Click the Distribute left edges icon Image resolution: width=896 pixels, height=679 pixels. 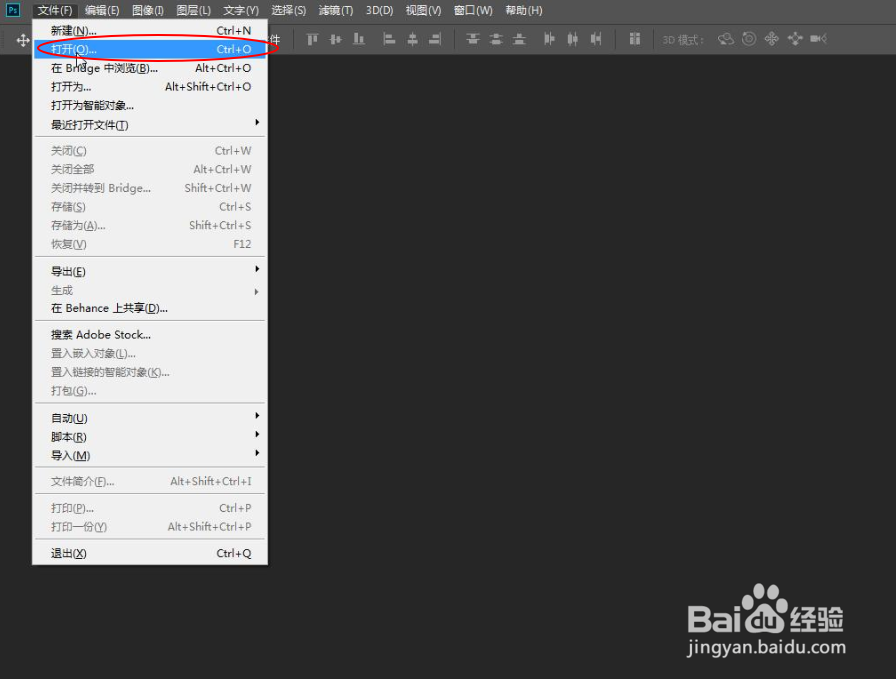549,39
